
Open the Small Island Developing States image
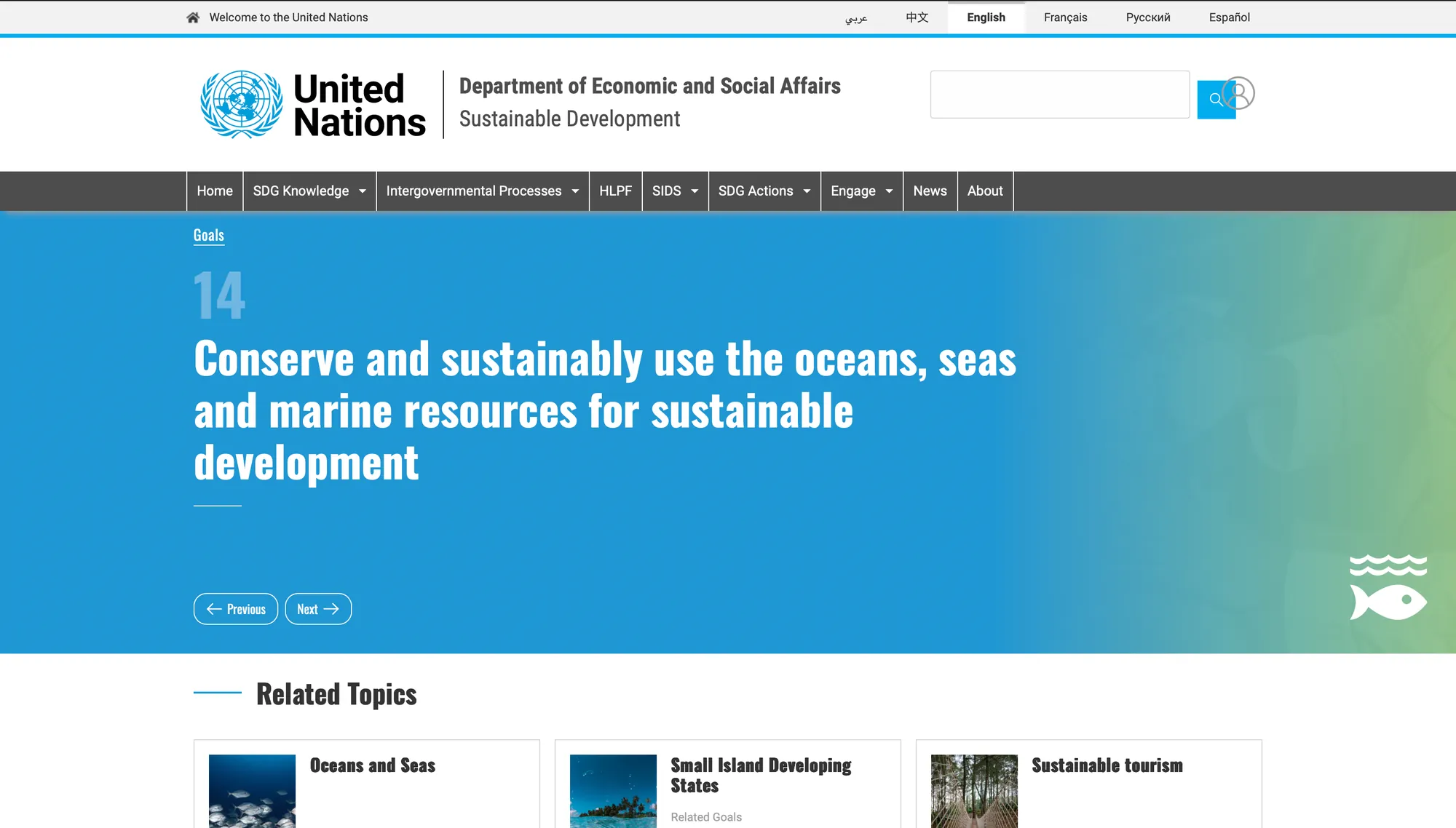click(613, 791)
